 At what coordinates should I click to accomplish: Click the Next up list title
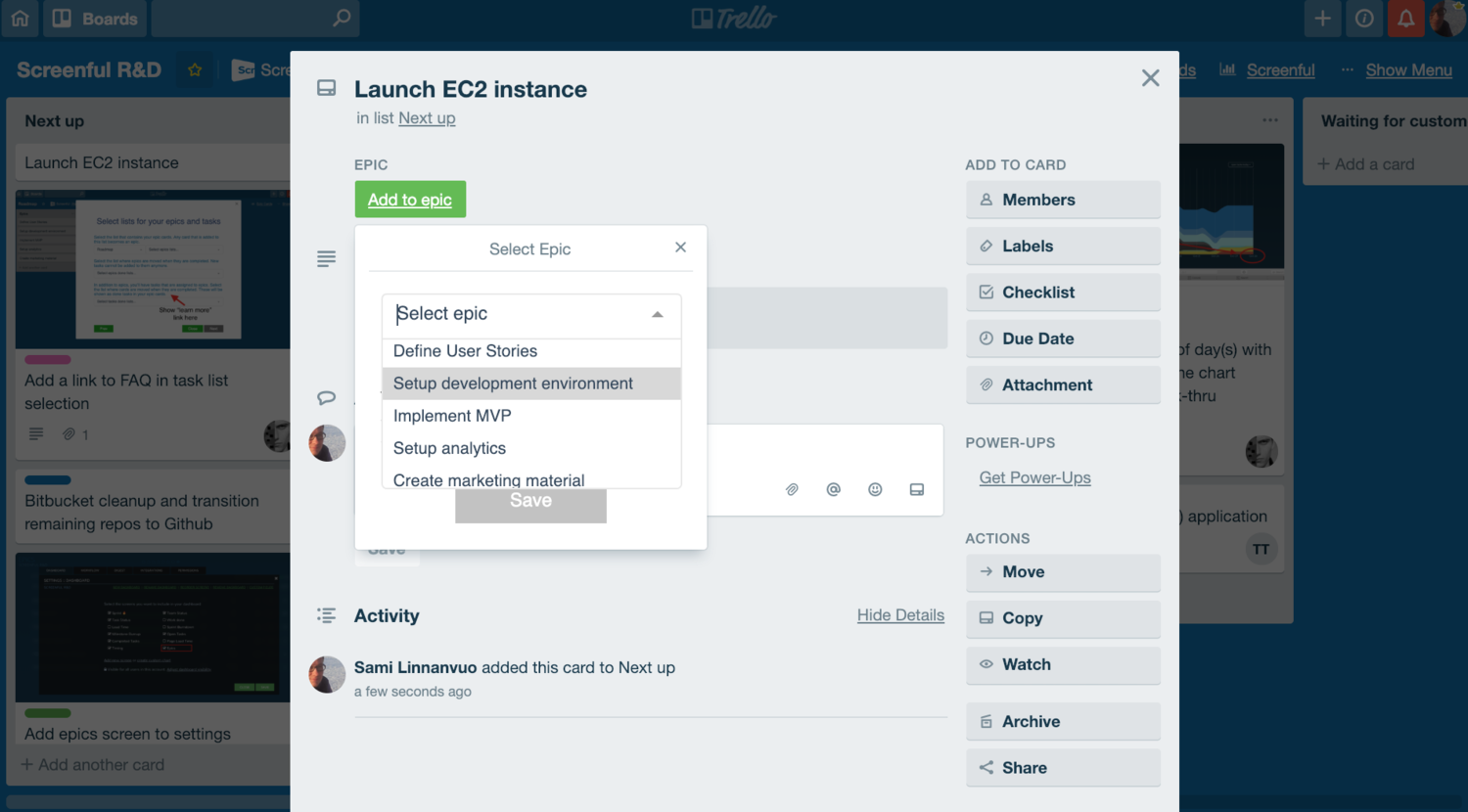point(55,121)
